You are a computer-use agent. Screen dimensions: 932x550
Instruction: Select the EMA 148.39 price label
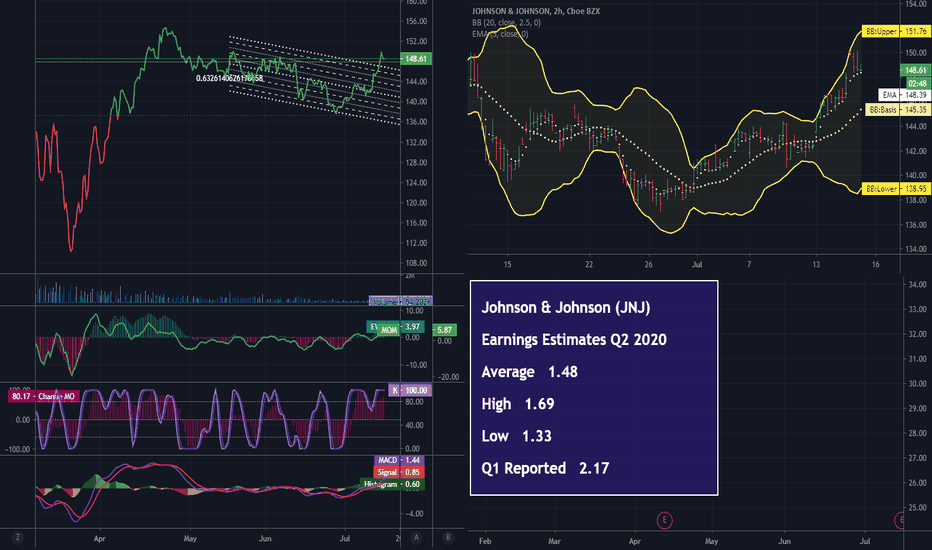(x=904, y=95)
